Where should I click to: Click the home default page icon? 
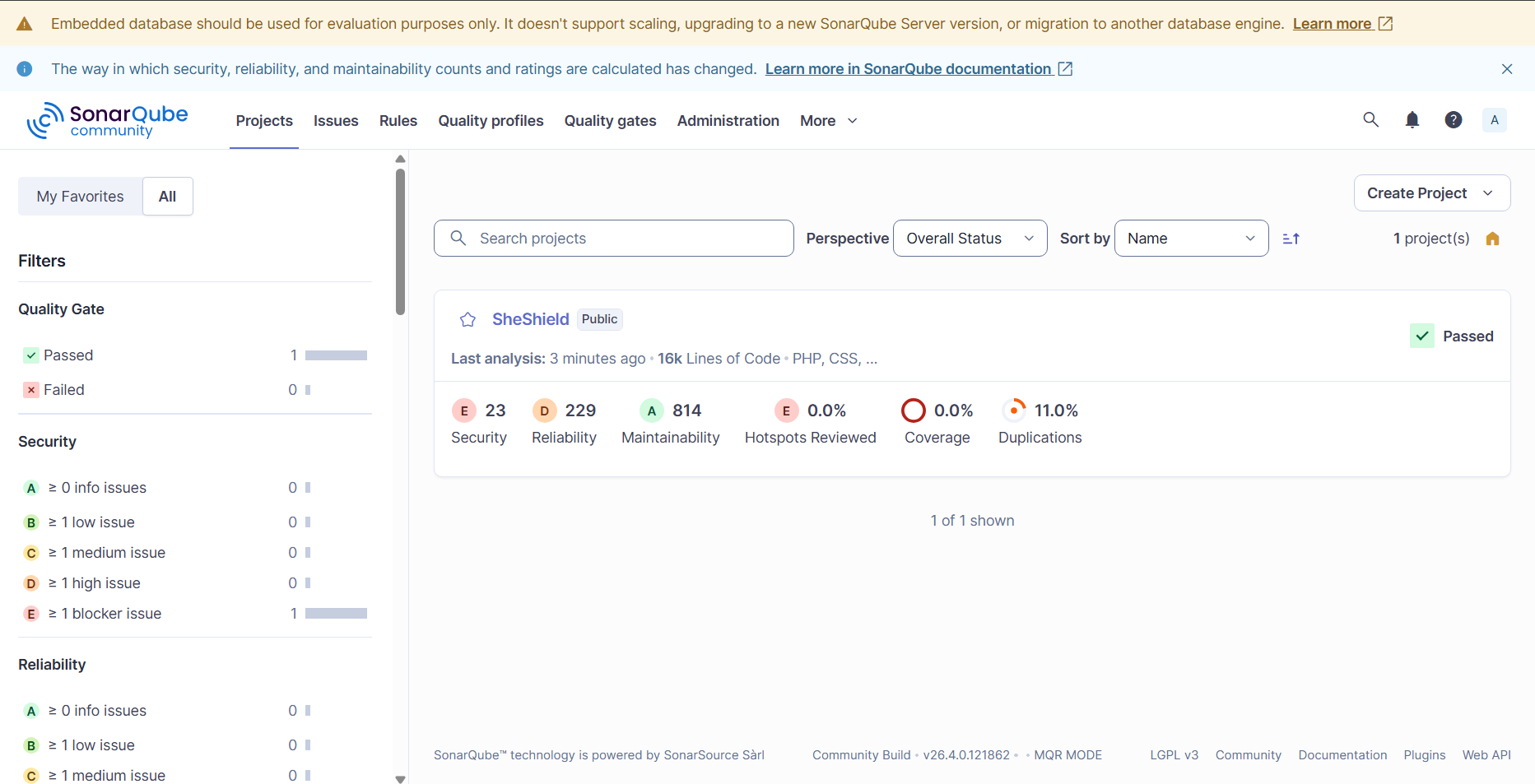pos(1493,239)
